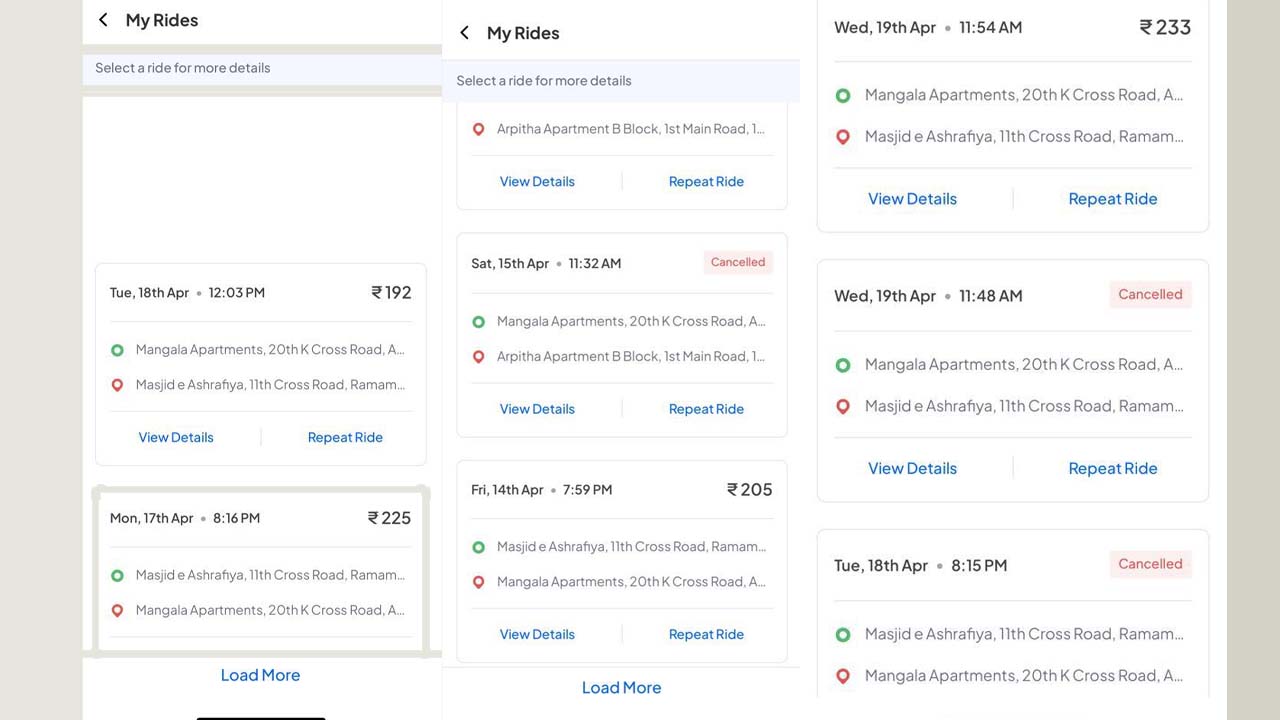The height and width of the screenshot is (720, 1280).
Task: Select My Rides title in middle screen
Action: tap(523, 33)
